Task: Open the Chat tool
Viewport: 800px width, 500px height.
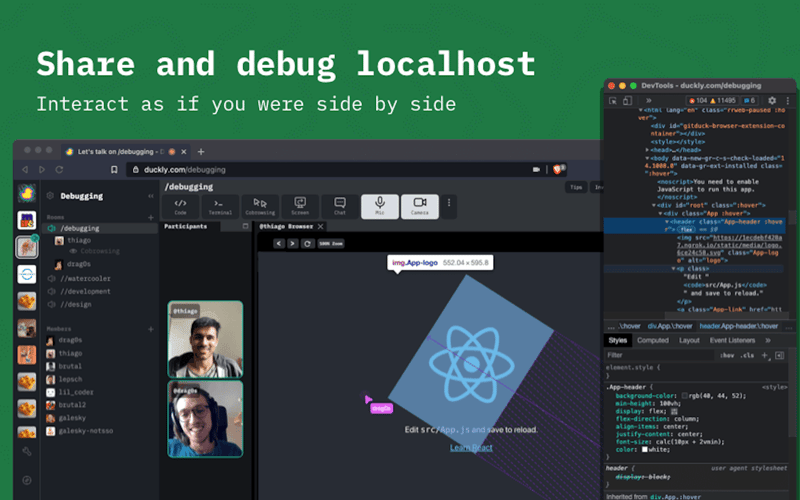Action: pos(340,207)
